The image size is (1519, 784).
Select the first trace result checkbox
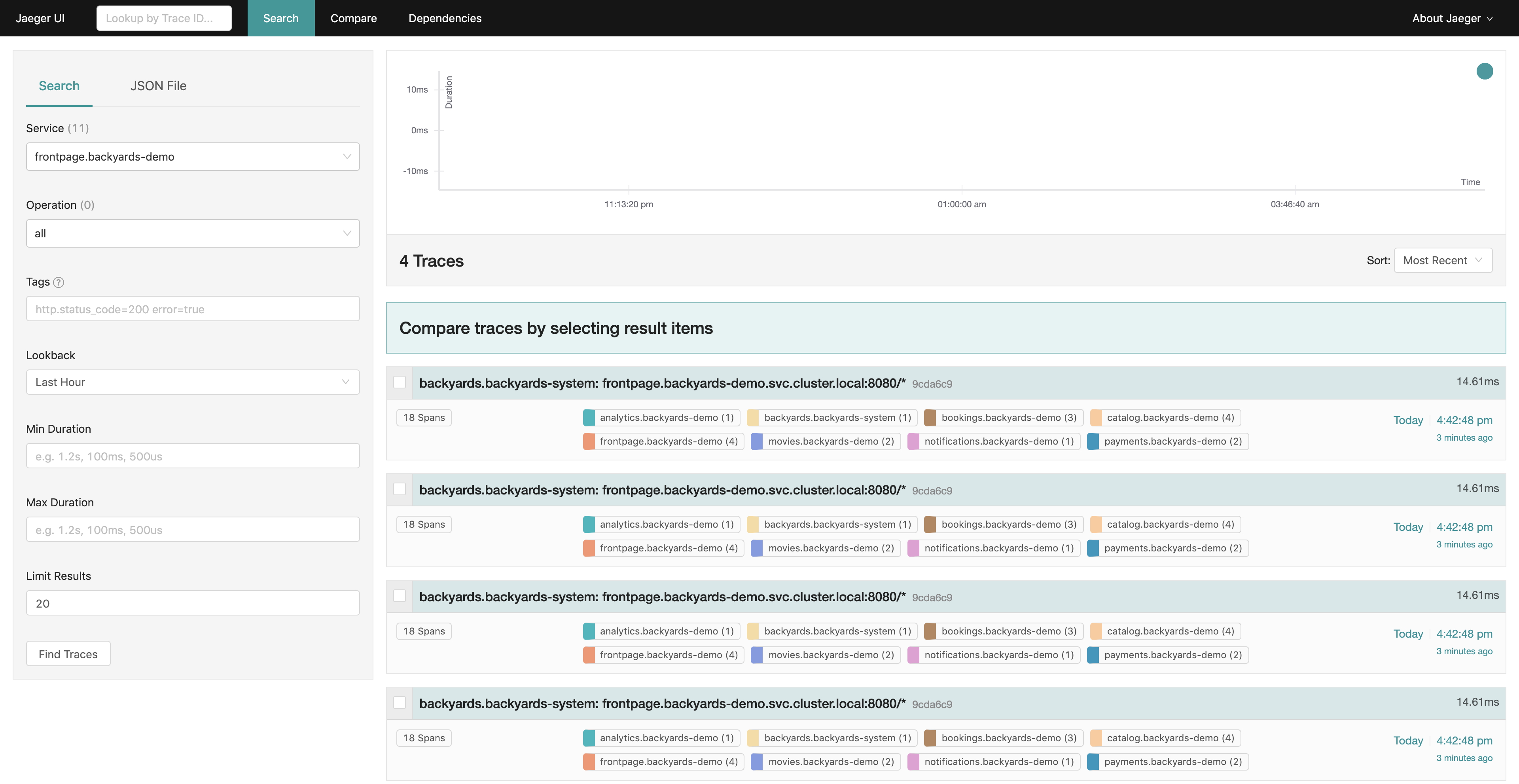[400, 383]
